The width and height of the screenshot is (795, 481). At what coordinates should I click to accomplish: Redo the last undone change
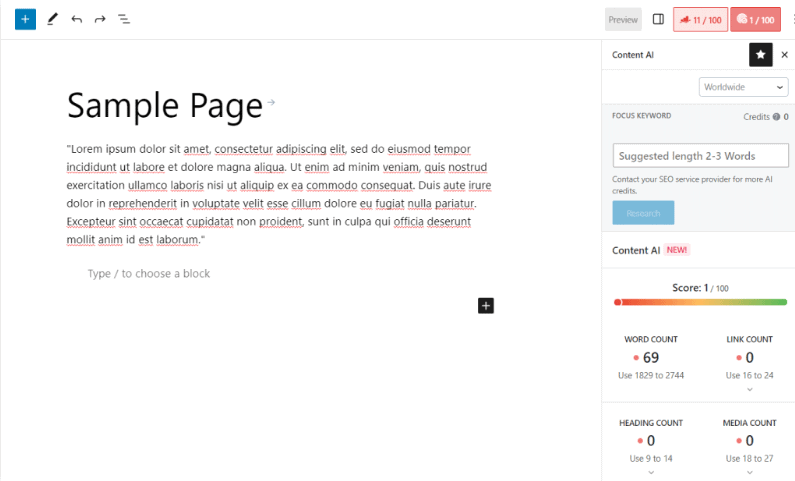click(100, 19)
